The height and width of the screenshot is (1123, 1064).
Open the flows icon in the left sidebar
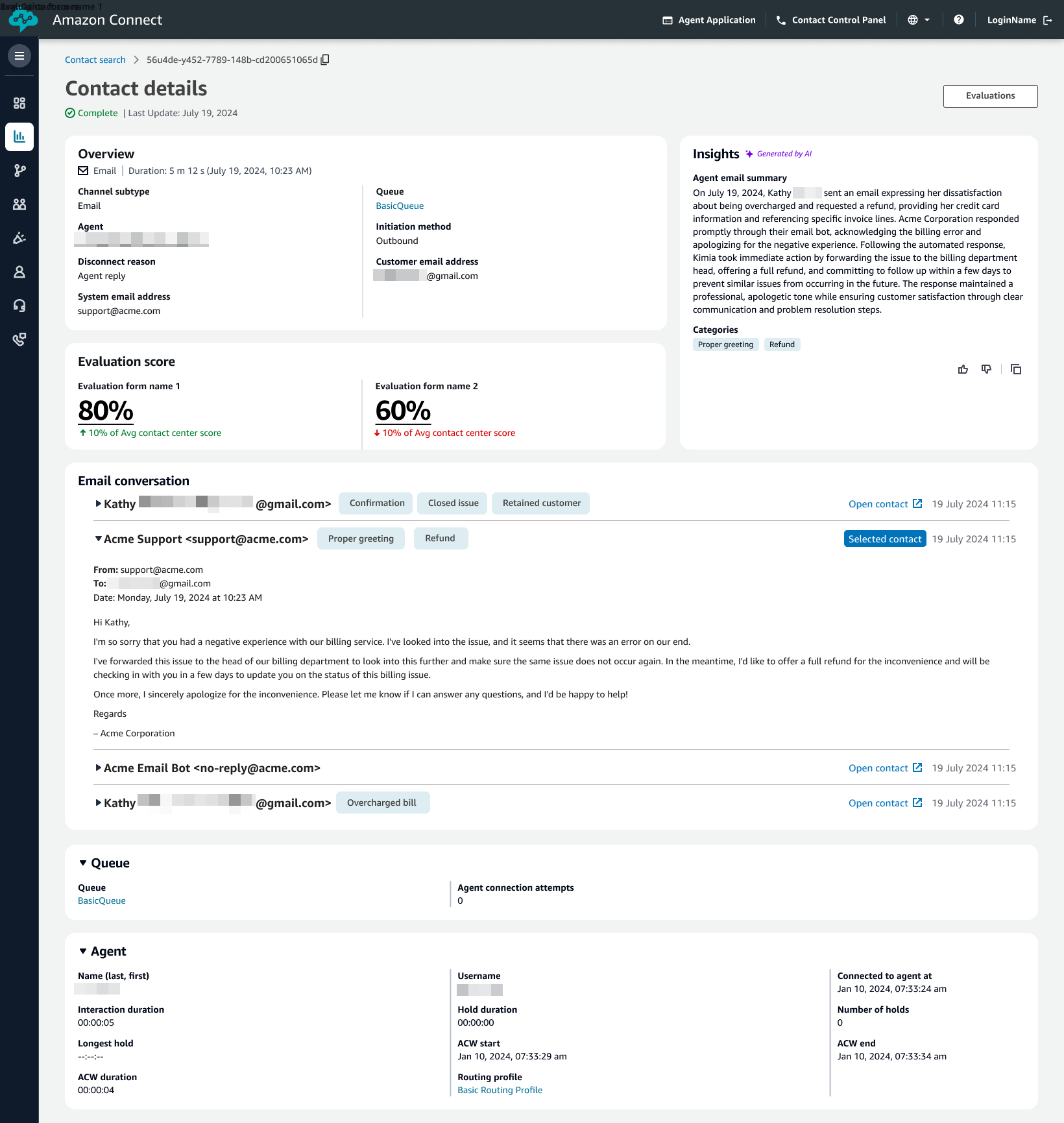coord(19,171)
